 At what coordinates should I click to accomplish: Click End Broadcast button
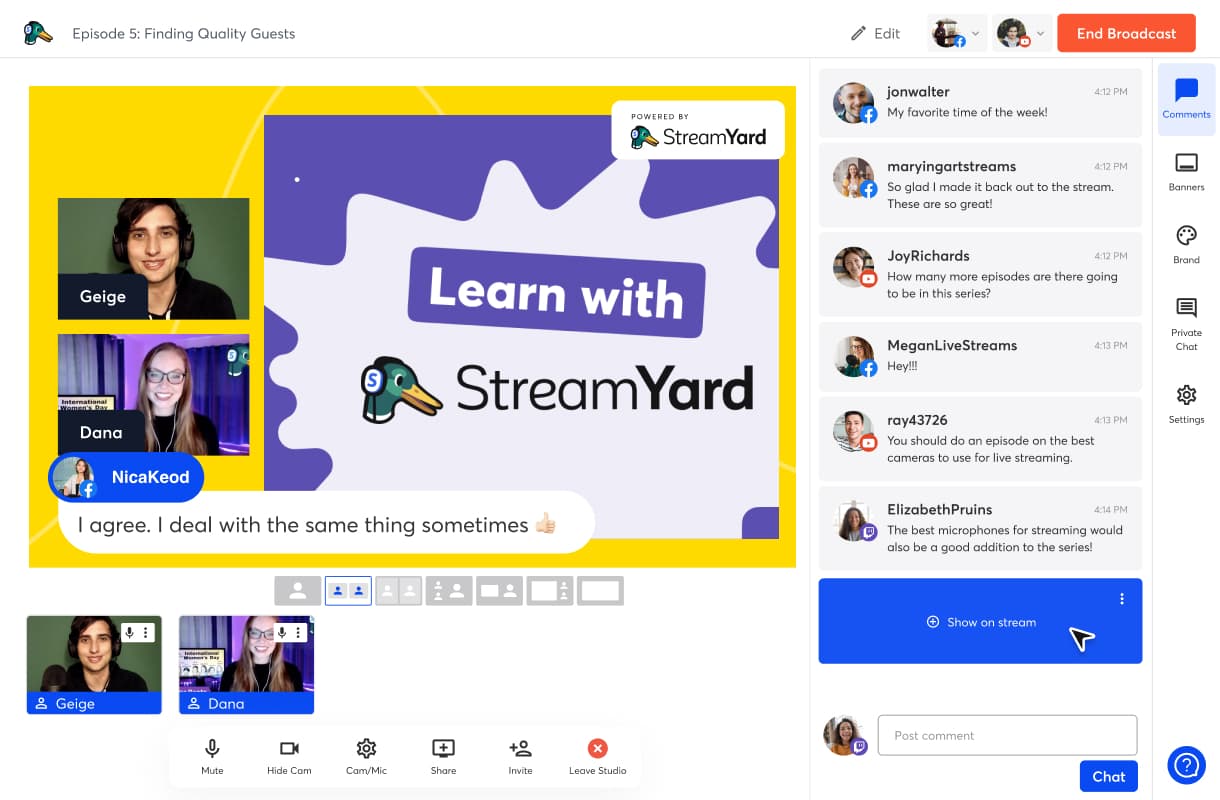[x=1126, y=33]
